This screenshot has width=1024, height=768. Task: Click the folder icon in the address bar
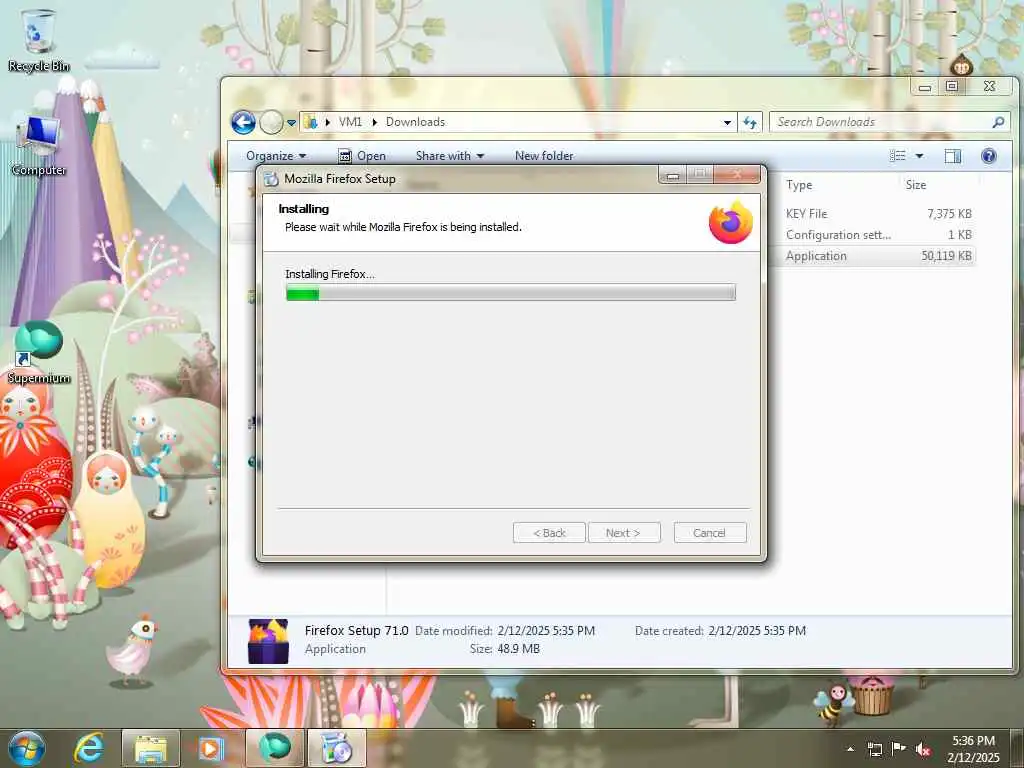pos(311,122)
